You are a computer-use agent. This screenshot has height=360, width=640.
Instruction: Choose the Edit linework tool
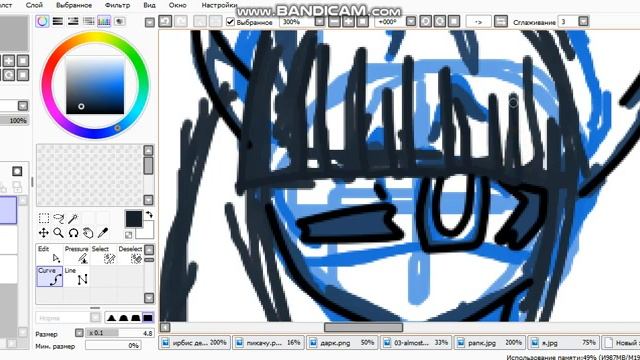coord(49,254)
